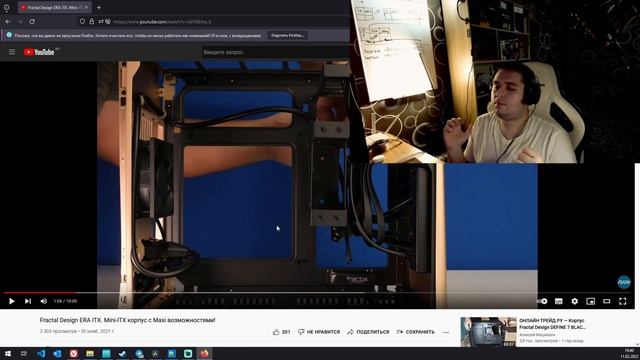Click the shield tracking protection icon

point(82,22)
